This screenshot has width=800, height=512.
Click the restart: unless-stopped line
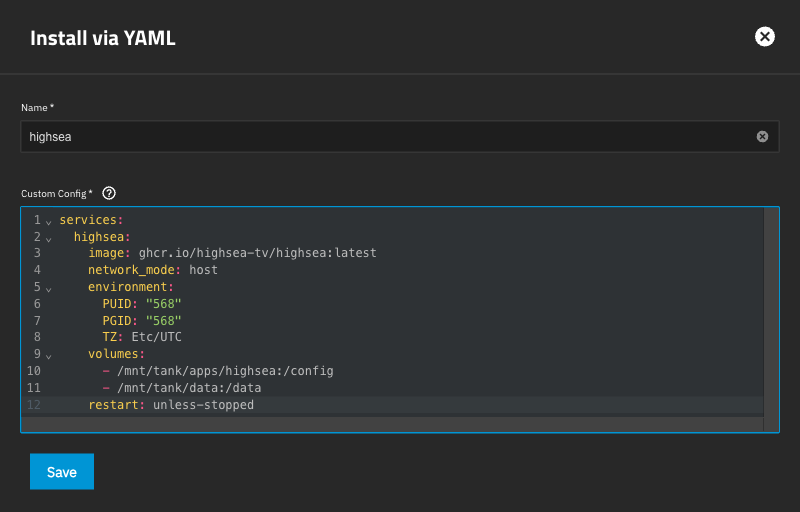tap(171, 405)
